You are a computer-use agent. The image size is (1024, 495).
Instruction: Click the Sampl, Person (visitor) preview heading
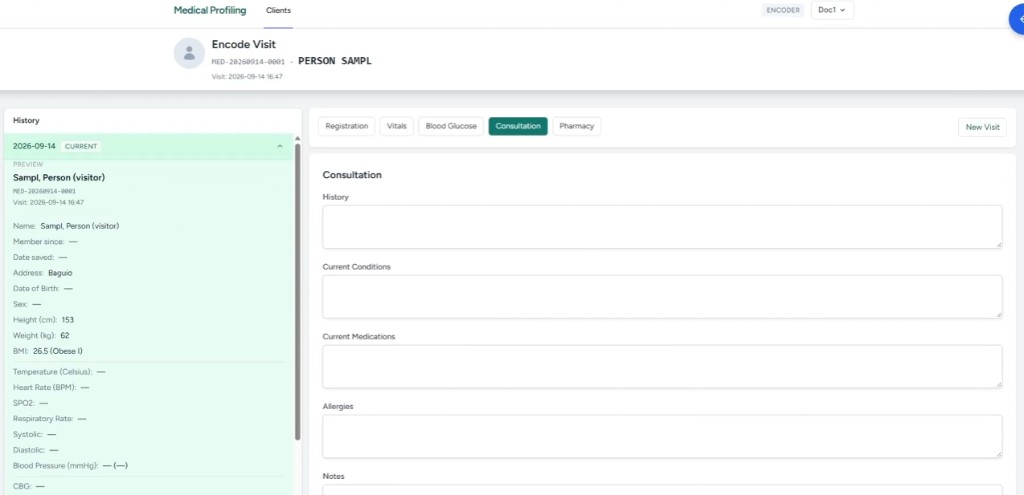pos(59,178)
